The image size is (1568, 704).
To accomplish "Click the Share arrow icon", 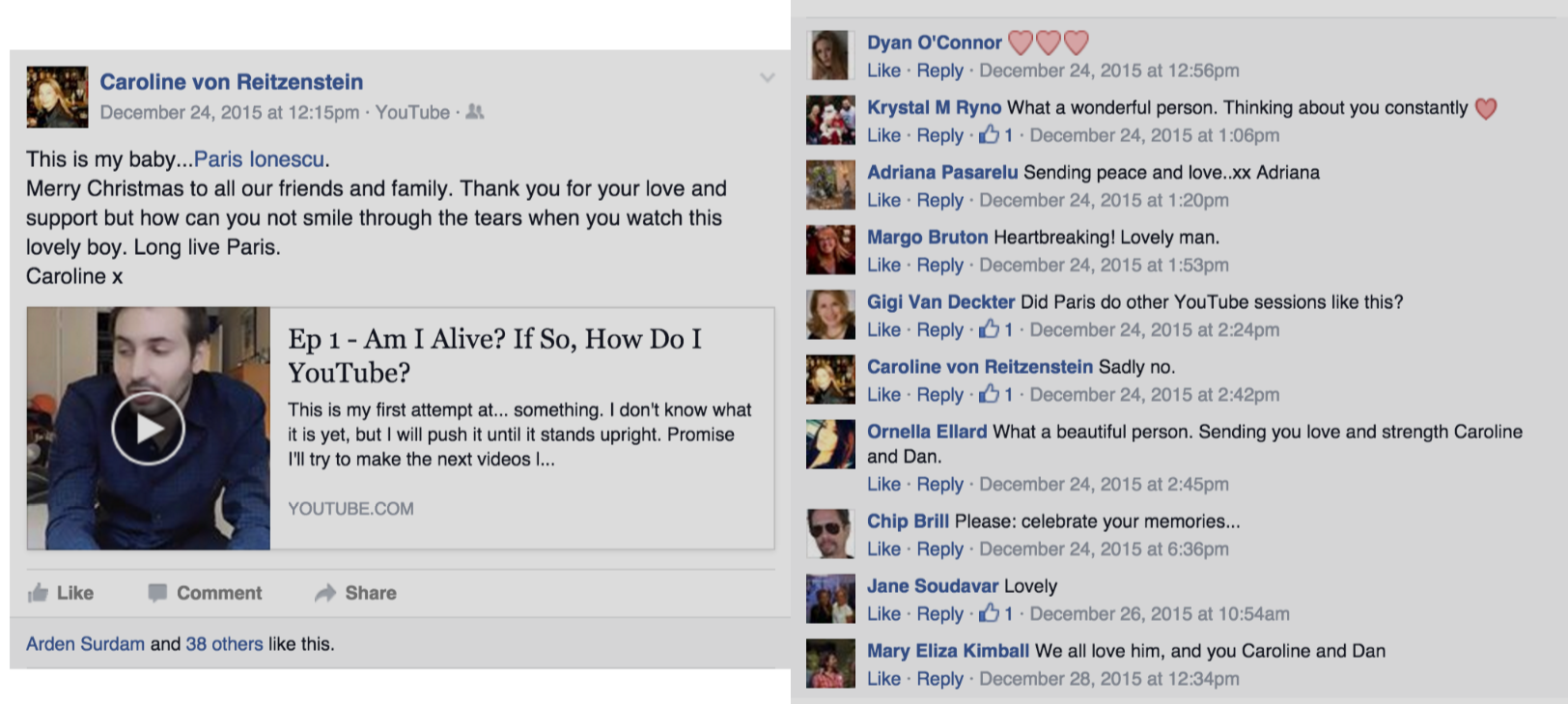I will (x=325, y=592).
